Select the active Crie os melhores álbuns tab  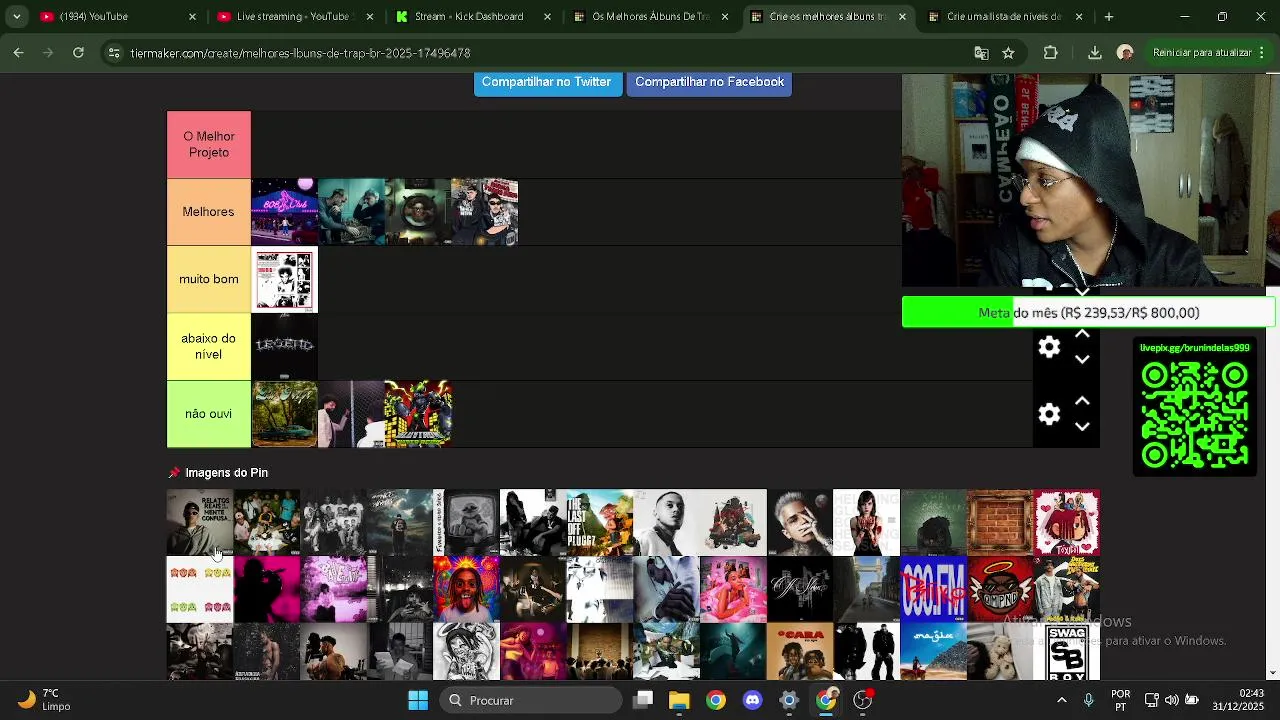pyautogui.click(x=826, y=16)
